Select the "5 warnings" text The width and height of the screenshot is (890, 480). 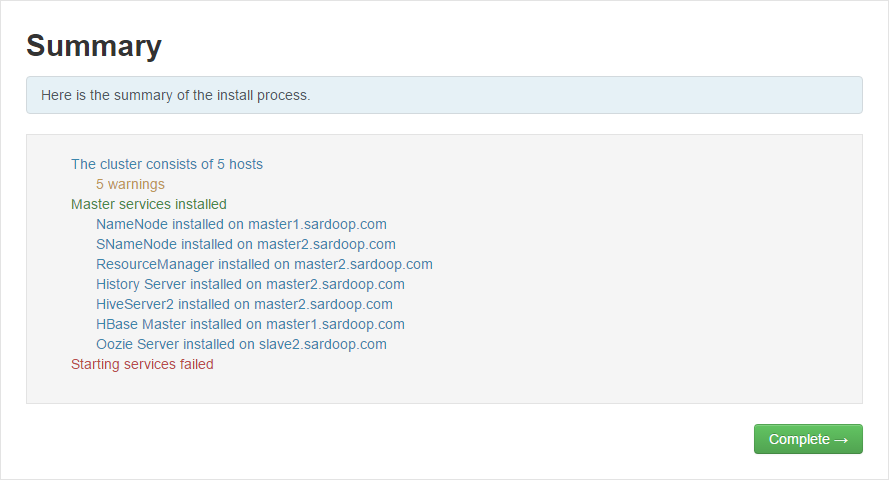[x=130, y=184]
